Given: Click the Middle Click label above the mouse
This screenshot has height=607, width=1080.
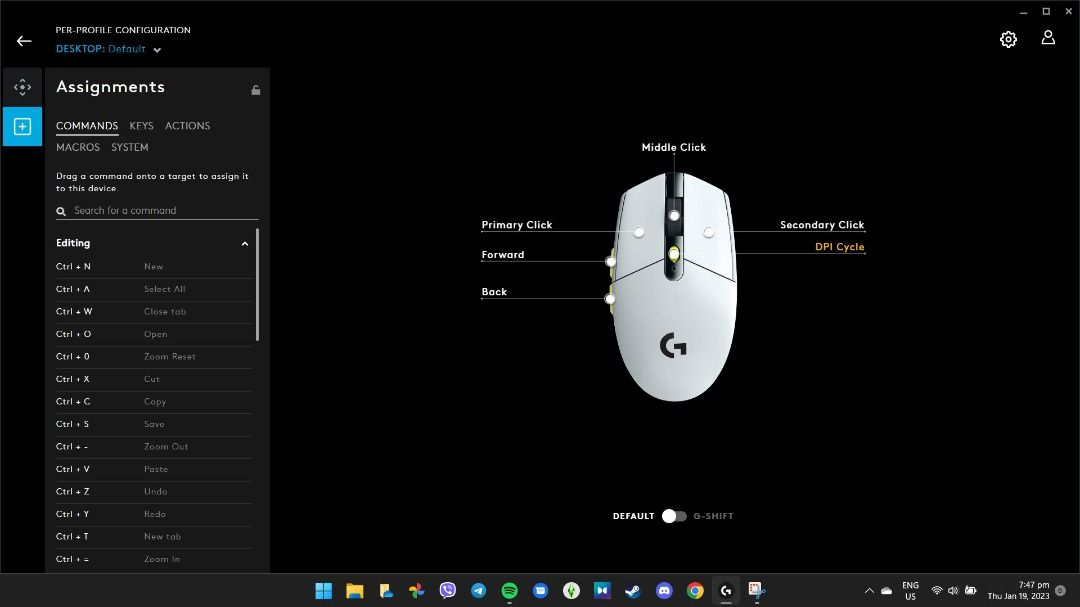Looking at the screenshot, I should click(673, 147).
